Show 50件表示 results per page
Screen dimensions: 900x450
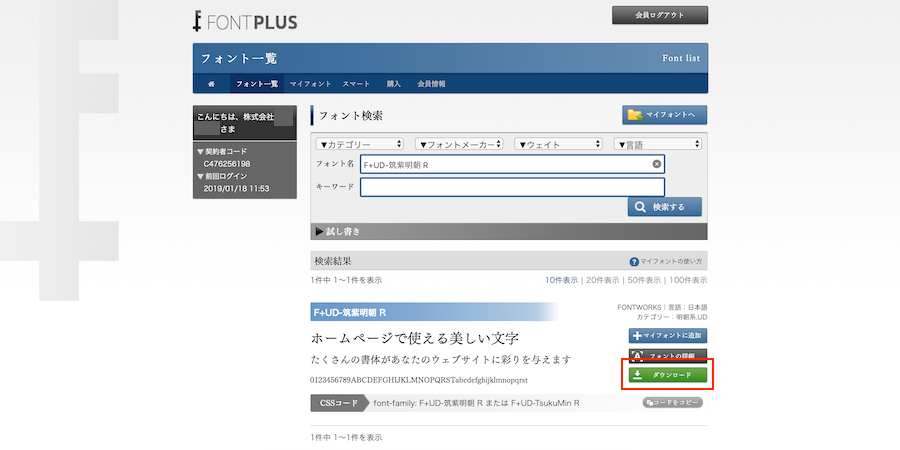pos(643,280)
